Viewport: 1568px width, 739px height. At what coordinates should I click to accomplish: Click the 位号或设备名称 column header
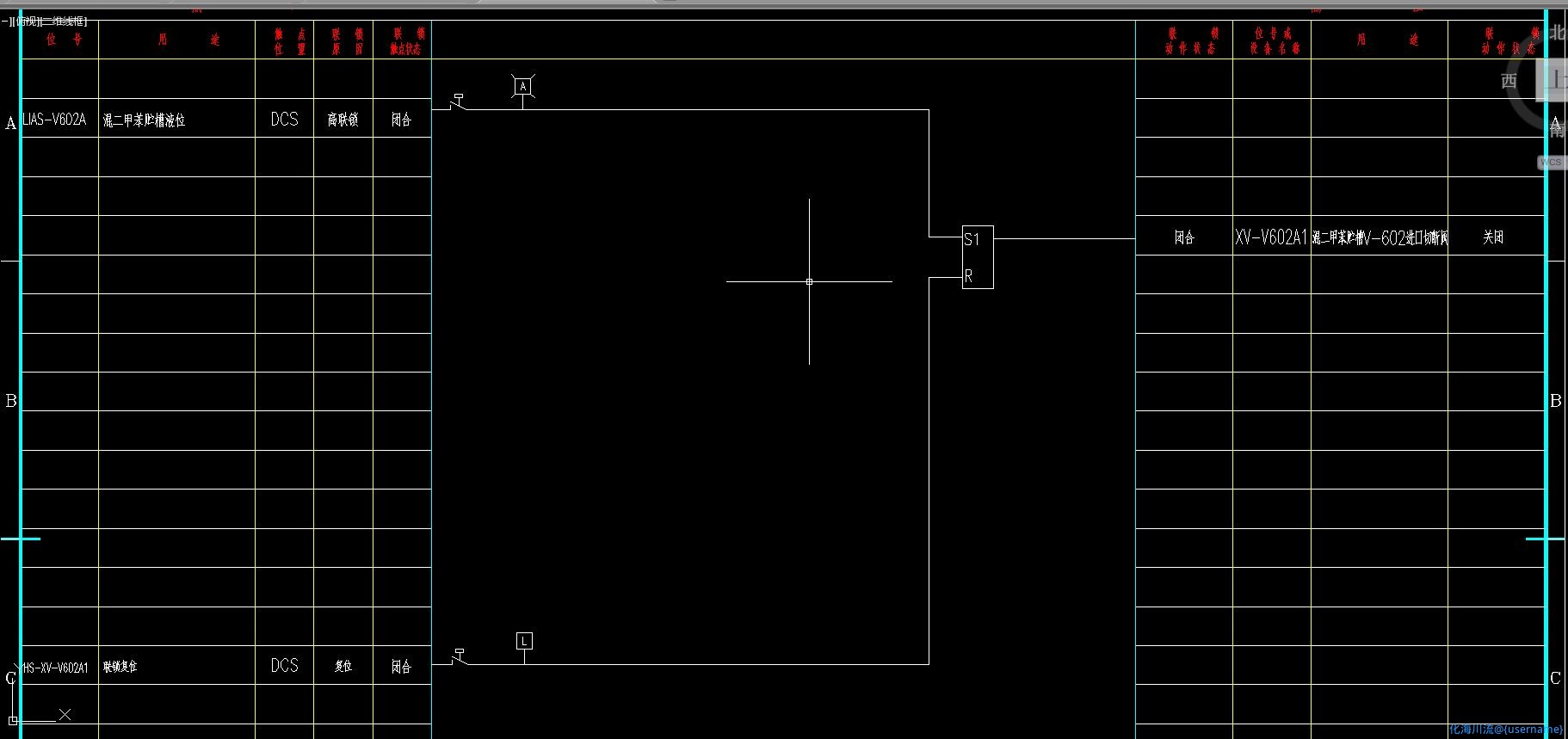tap(1274, 41)
